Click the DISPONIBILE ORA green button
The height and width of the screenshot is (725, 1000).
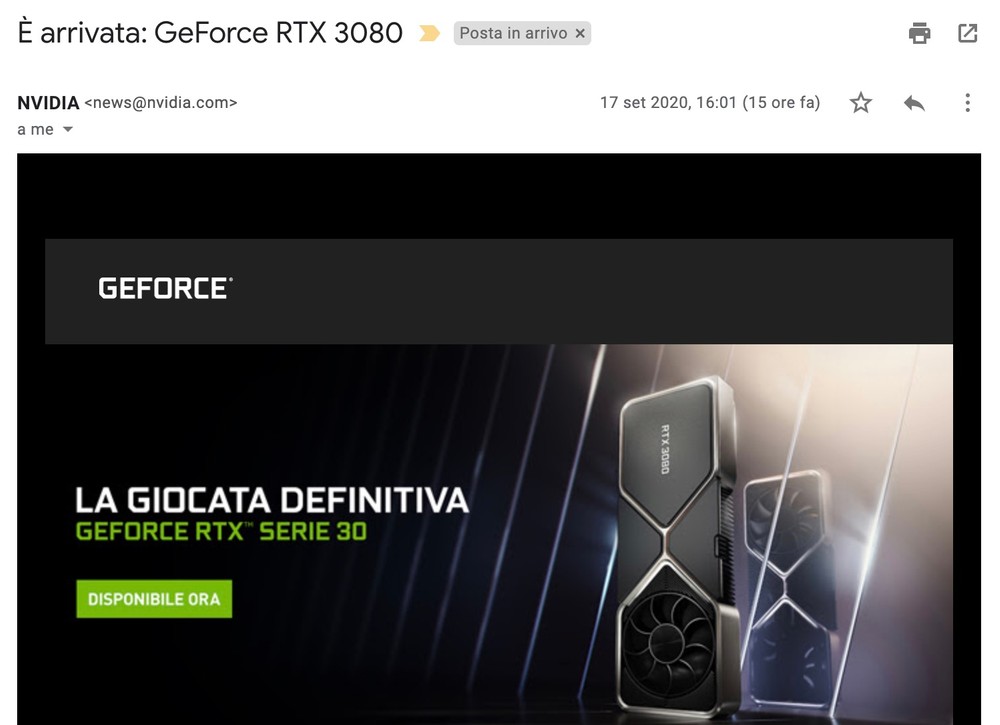tap(154, 599)
